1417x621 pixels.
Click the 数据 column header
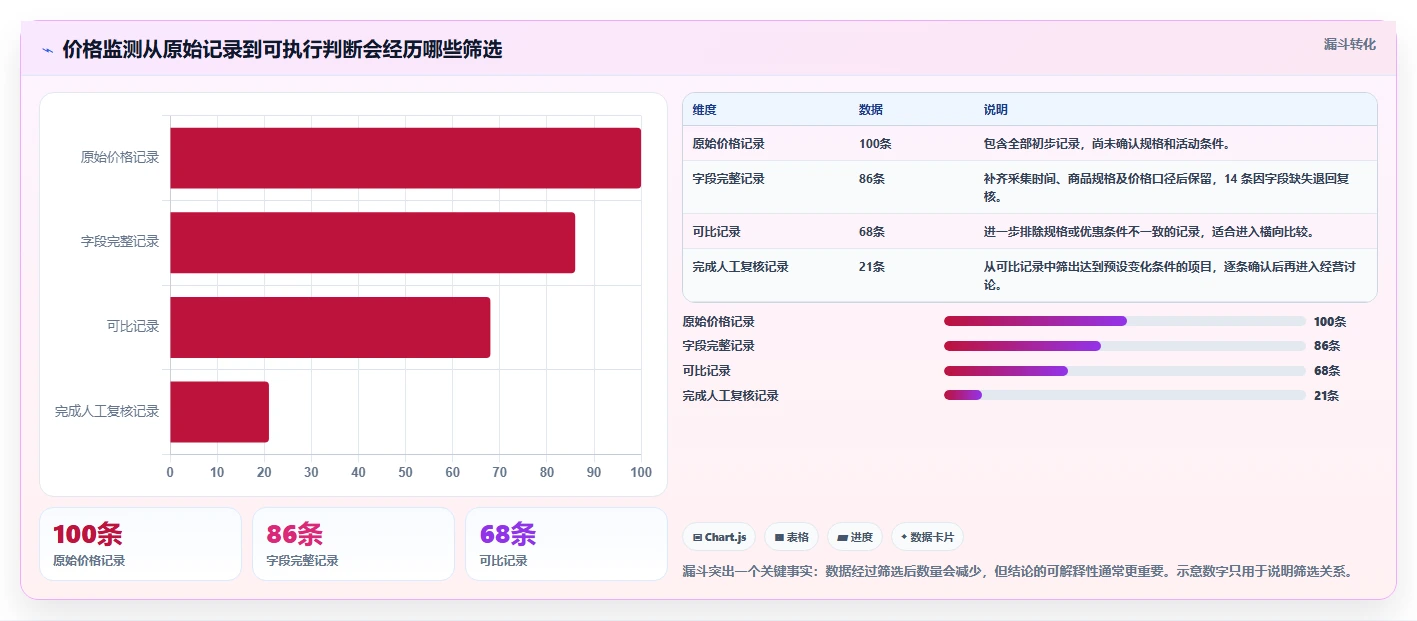[871, 109]
